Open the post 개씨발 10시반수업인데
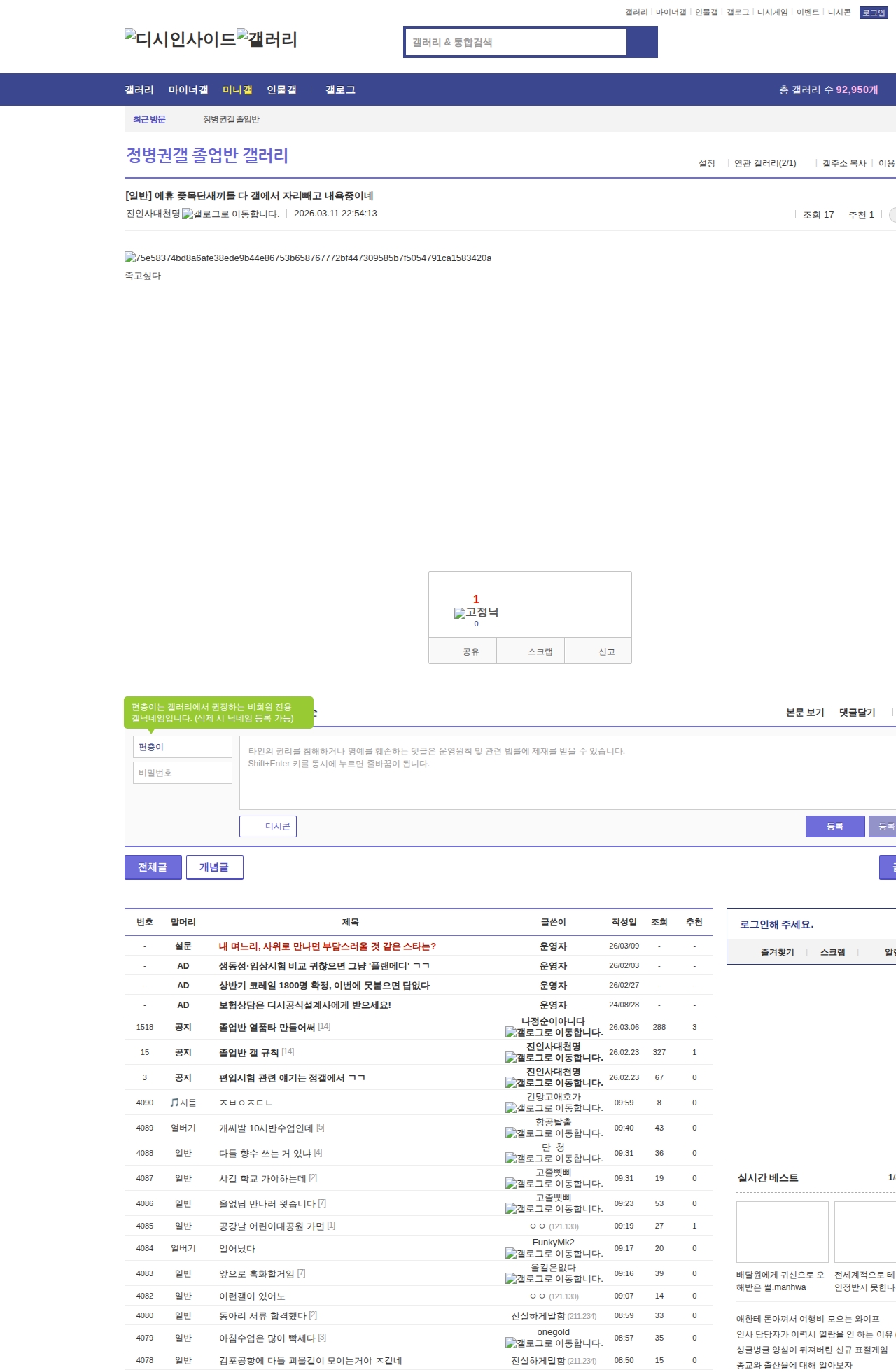896x1372 pixels. 266,1128
